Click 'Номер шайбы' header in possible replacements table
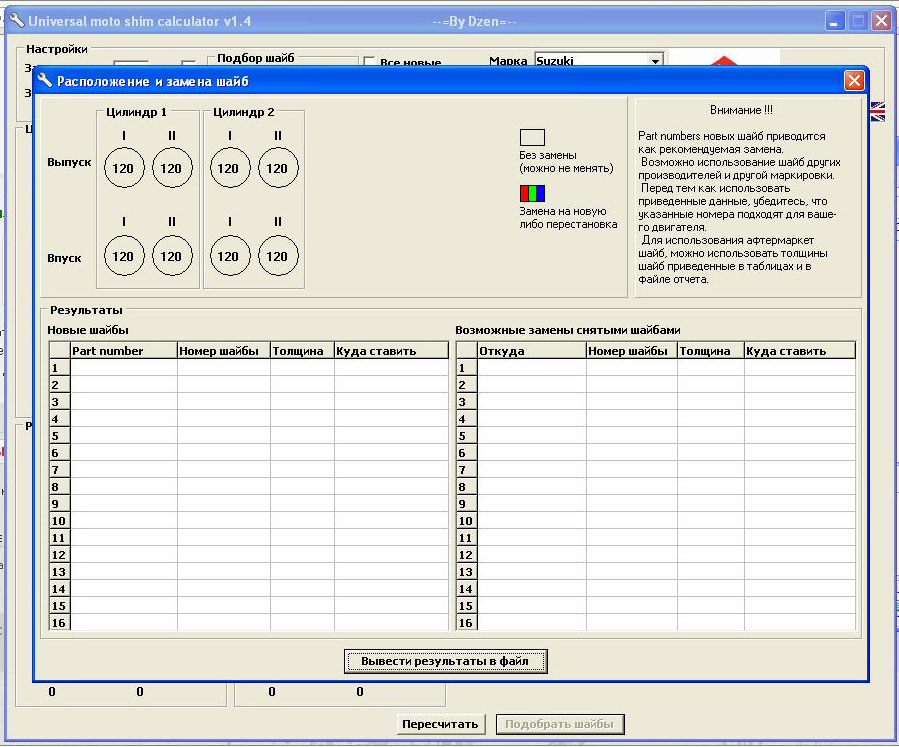Viewport: 899px width, 747px height. click(631, 350)
